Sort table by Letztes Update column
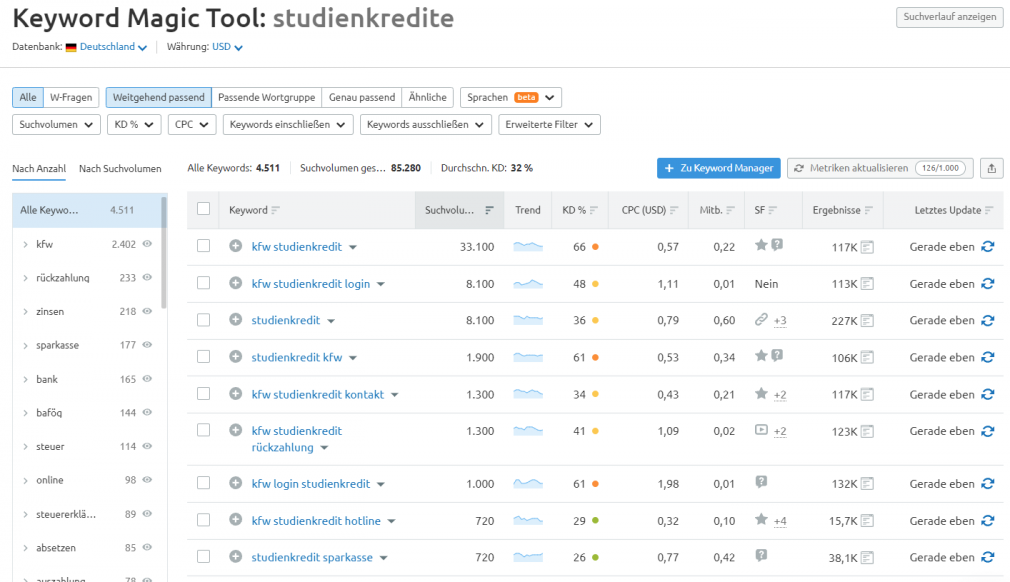Viewport: 1010px width, 582px height. click(989, 210)
